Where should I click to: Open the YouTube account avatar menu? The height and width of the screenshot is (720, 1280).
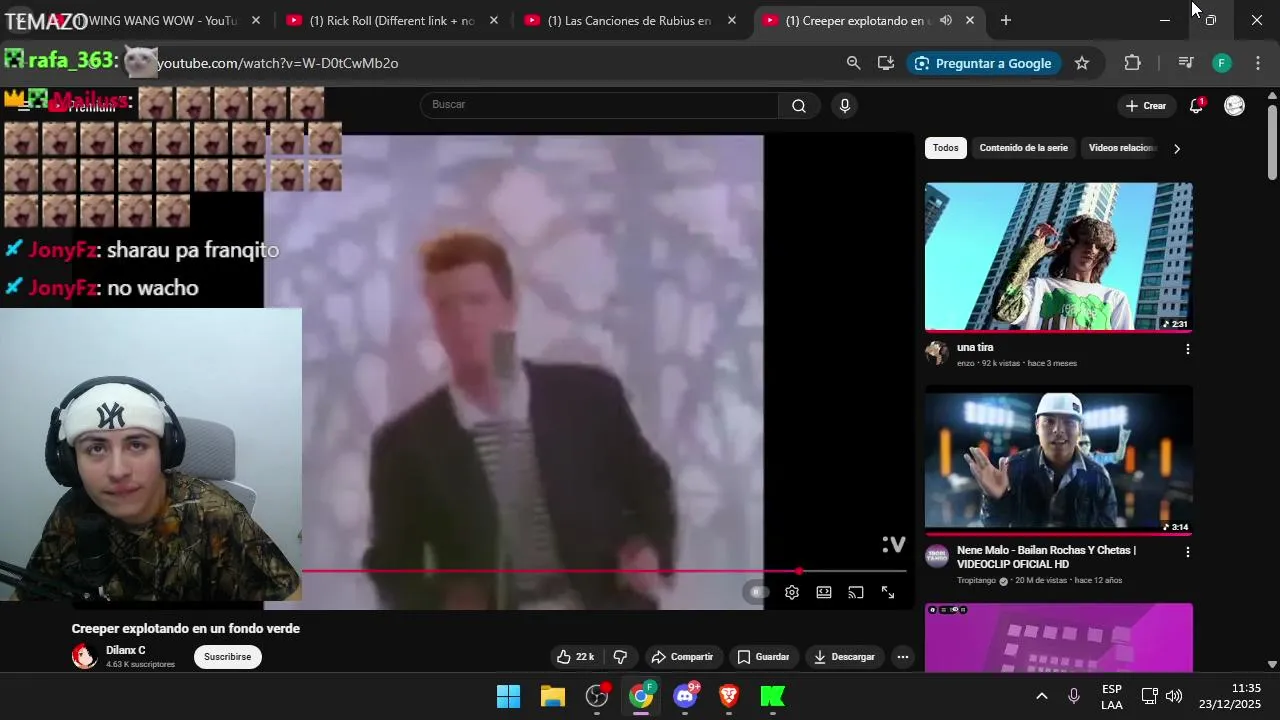[x=1235, y=106]
